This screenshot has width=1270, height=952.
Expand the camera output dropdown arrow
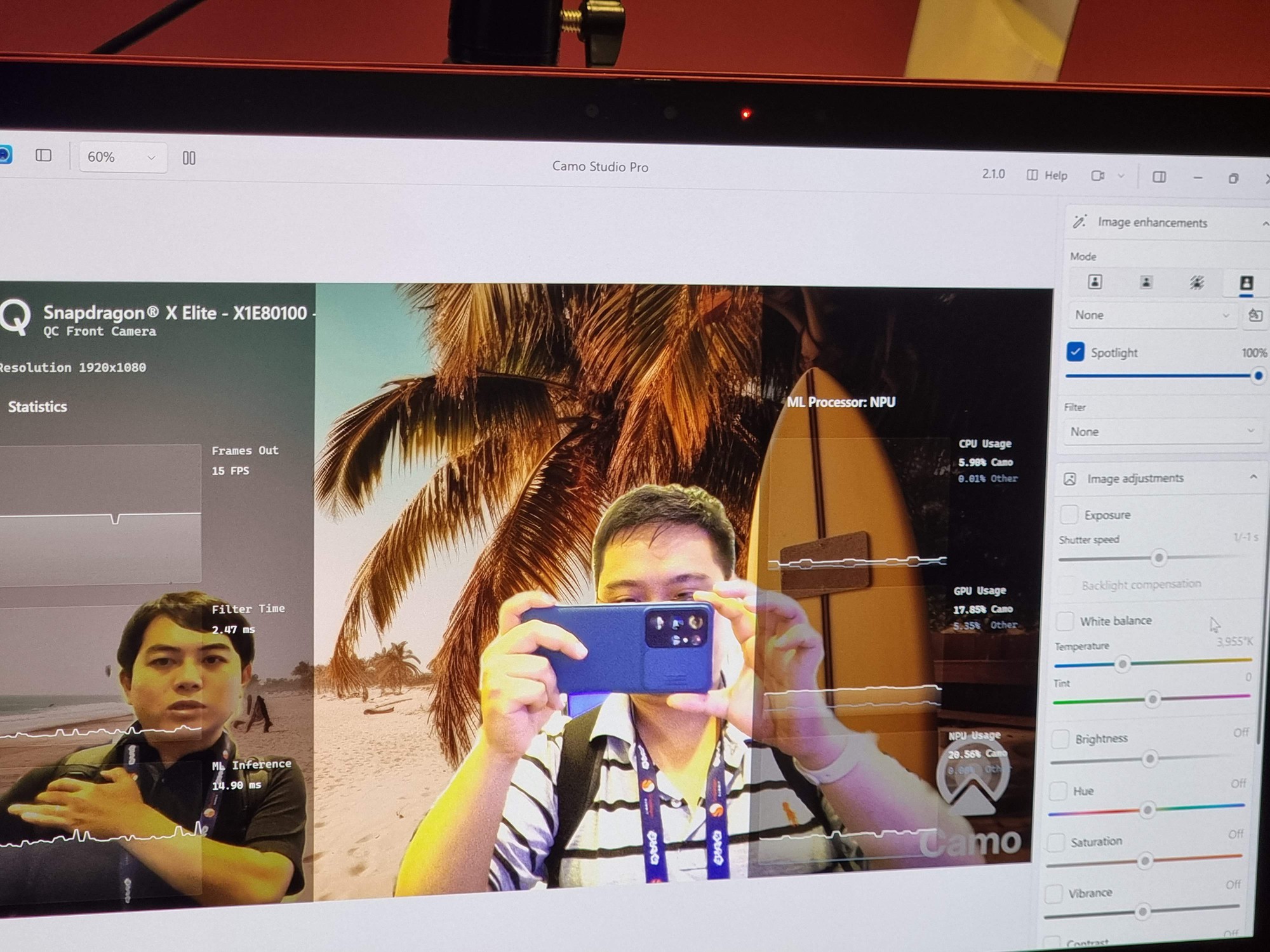click(x=1121, y=176)
